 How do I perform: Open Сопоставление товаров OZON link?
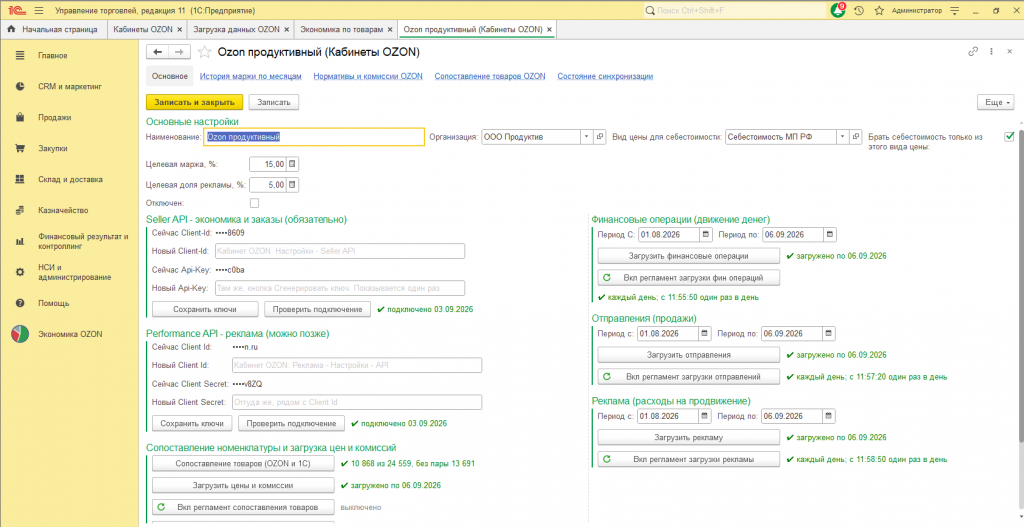(x=490, y=76)
